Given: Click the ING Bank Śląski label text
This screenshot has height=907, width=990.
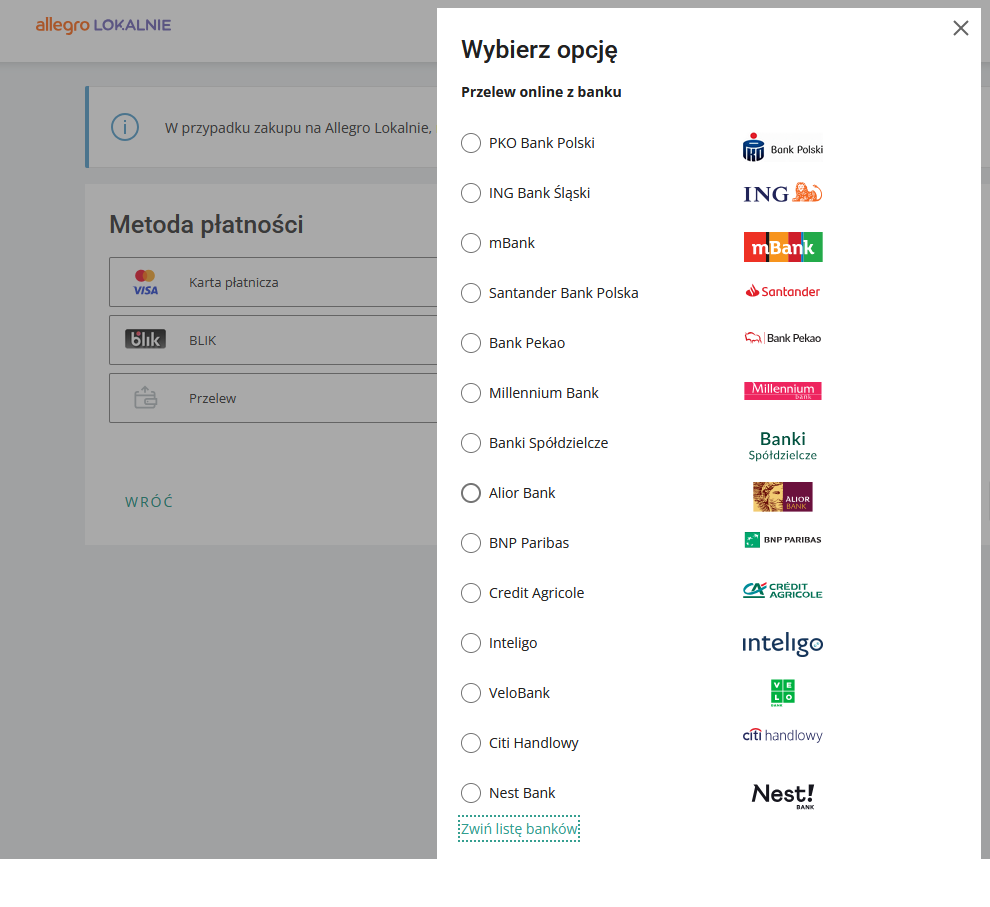Looking at the screenshot, I should pos(540,193).
